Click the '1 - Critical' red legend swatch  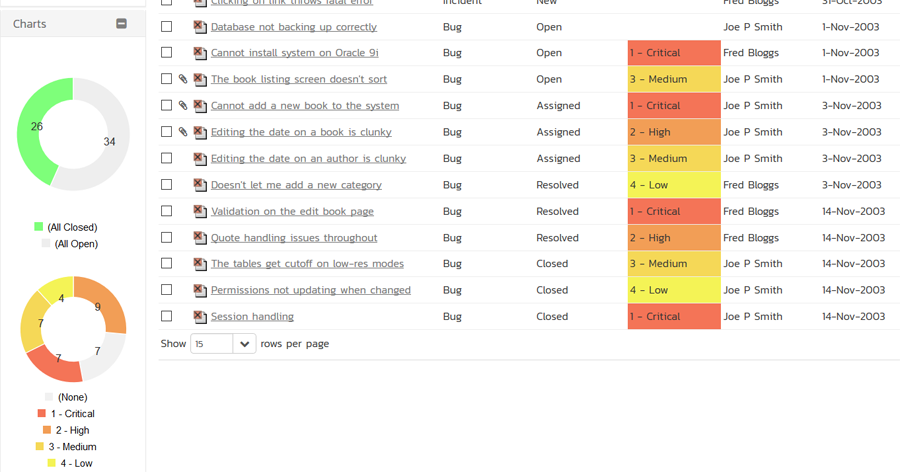42,413
